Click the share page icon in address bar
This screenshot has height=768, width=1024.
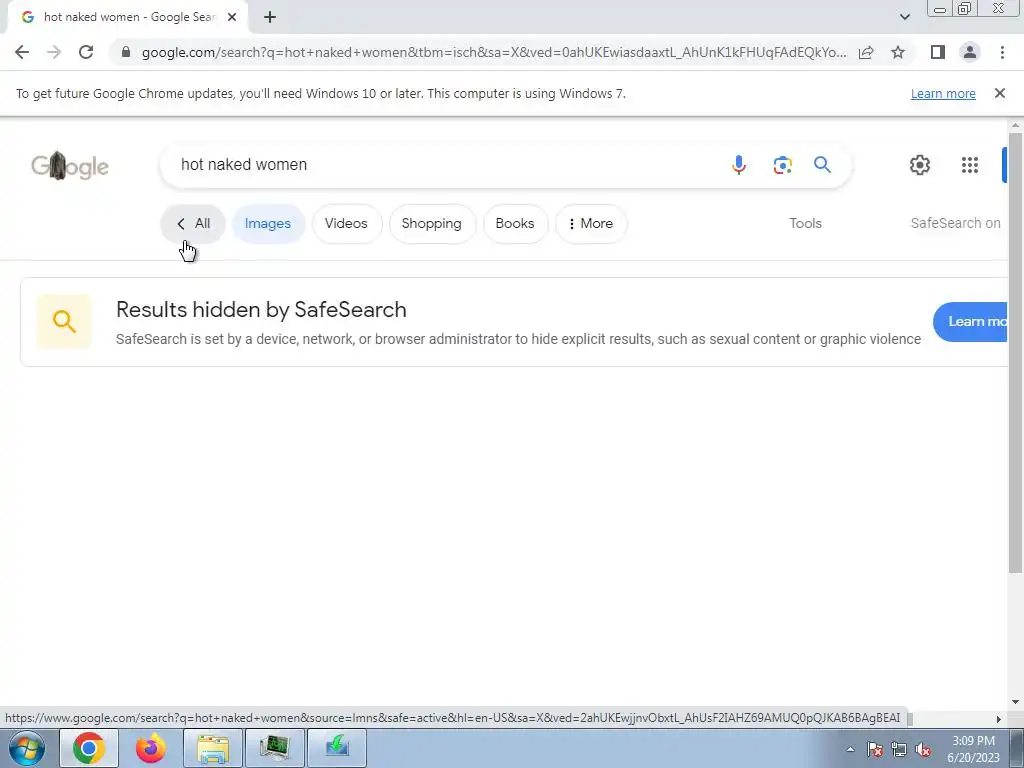click(866, 52)
